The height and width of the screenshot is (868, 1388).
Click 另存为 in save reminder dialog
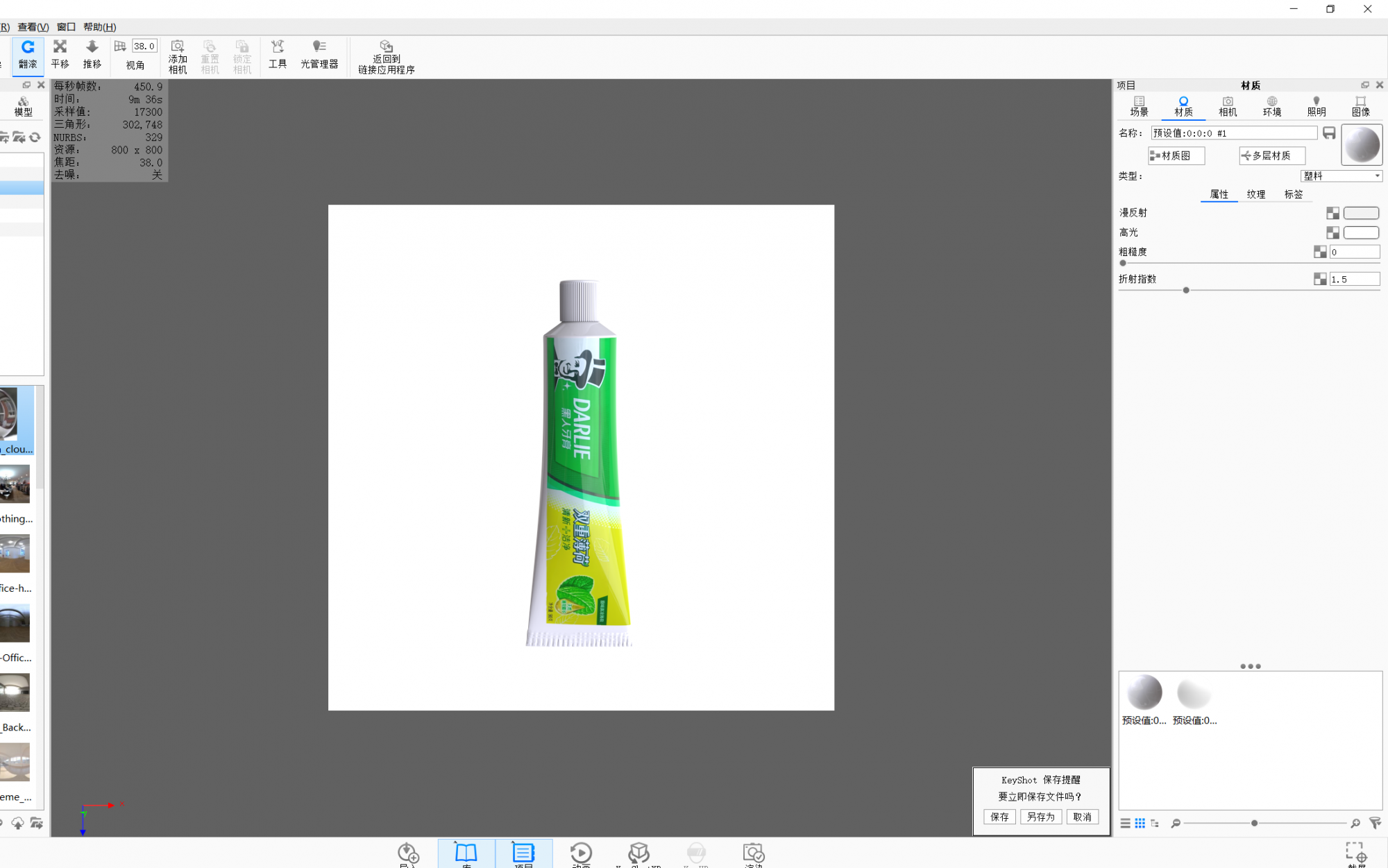click(x=1041, y=817)
